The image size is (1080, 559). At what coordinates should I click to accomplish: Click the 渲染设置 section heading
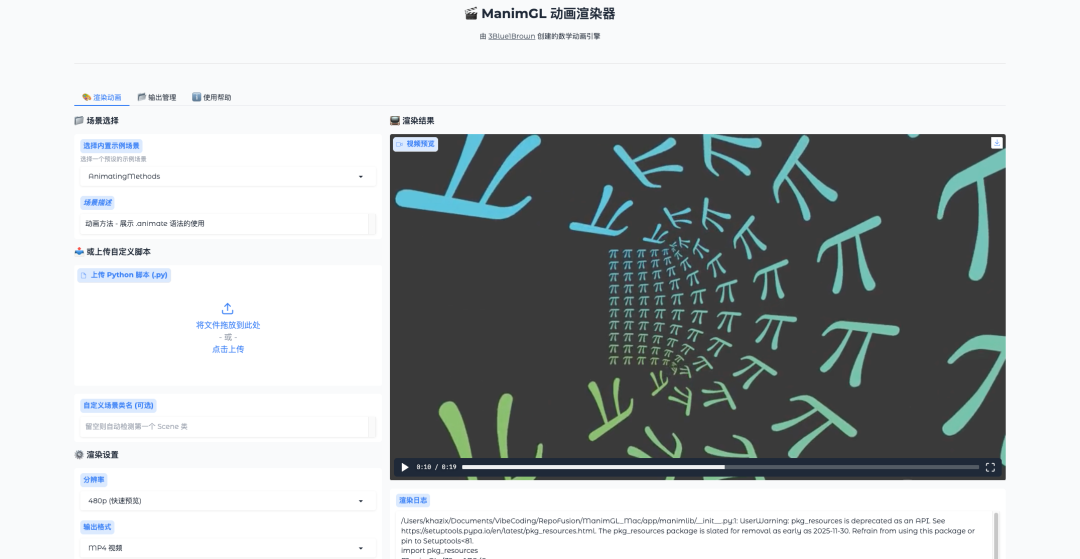point(96,454)
